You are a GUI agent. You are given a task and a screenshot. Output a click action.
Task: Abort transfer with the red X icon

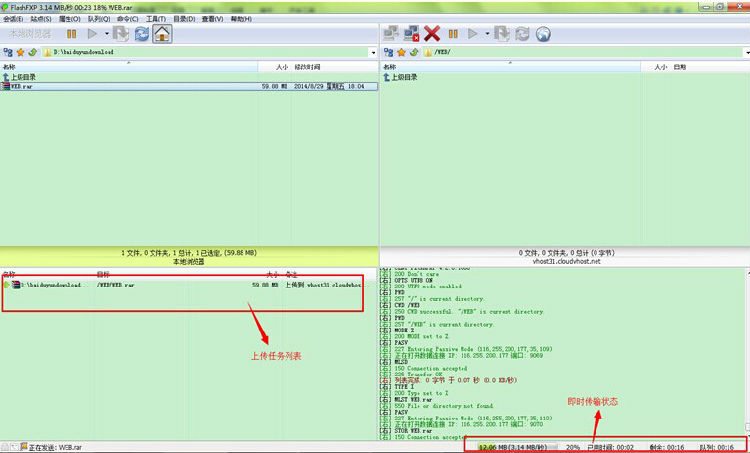coord(432,33)
